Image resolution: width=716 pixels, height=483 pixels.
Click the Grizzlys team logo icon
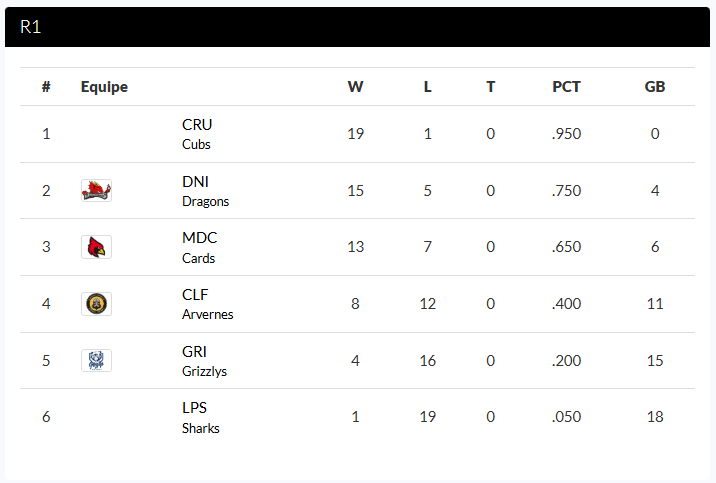tap(96, 360)
